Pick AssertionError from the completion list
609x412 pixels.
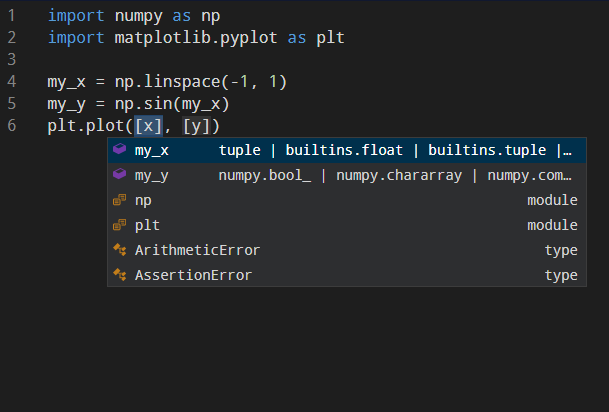[x=347, y=275]
